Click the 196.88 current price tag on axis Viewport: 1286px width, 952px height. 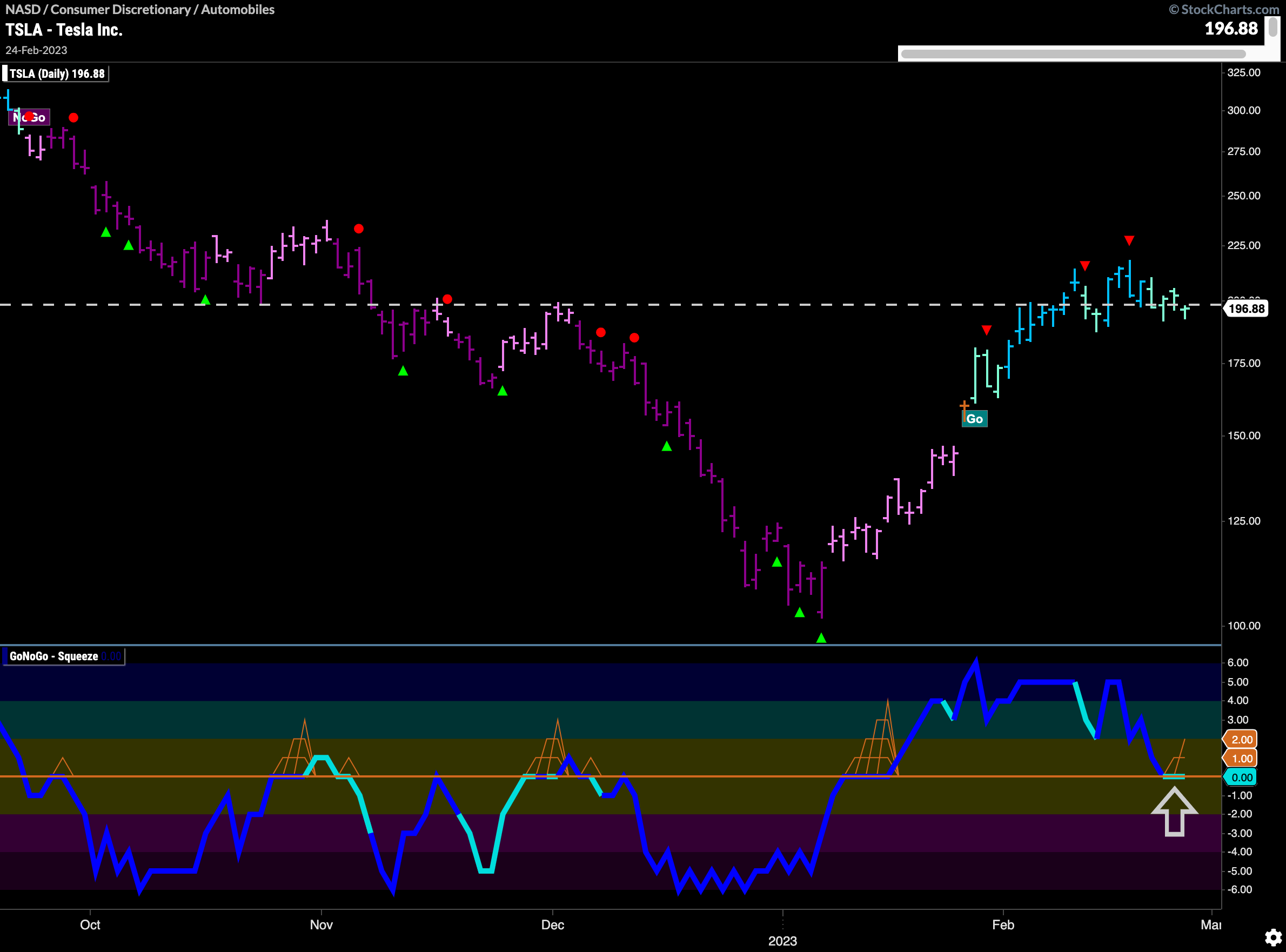click(1245, 309)
